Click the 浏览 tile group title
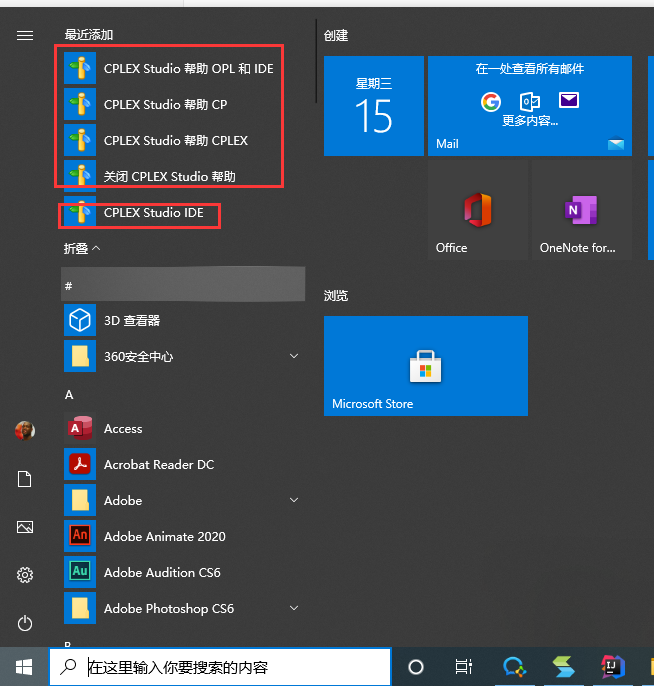654x686 pixels. tap(336, 296)
